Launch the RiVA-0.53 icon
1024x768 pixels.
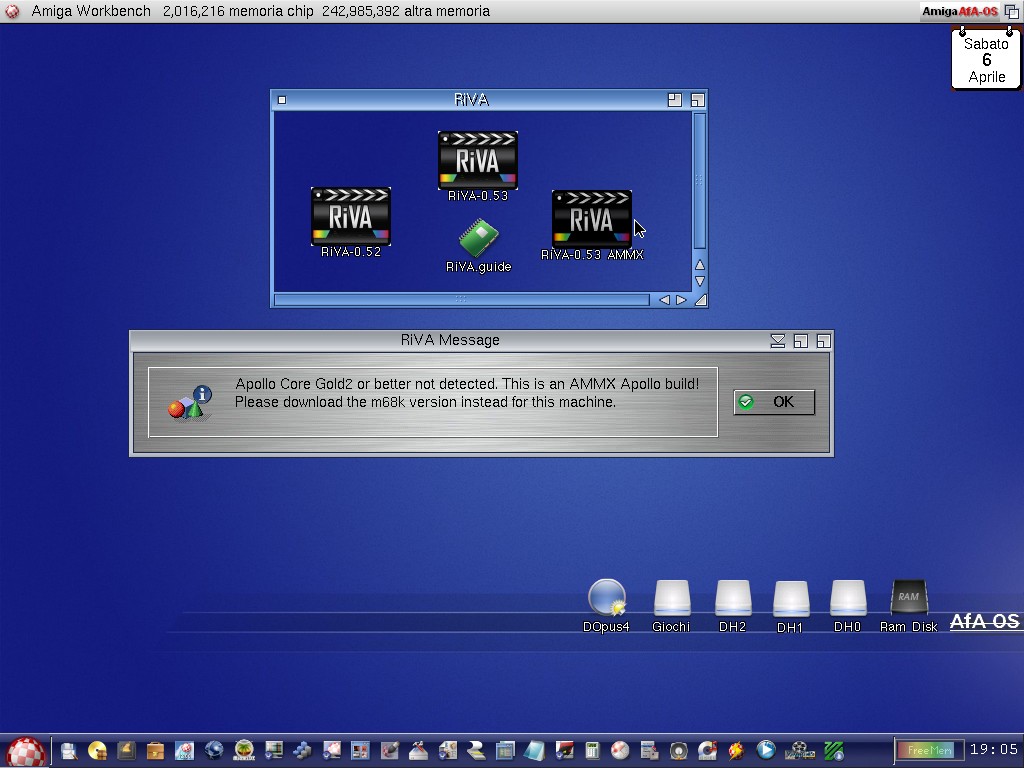pos(477,161)
